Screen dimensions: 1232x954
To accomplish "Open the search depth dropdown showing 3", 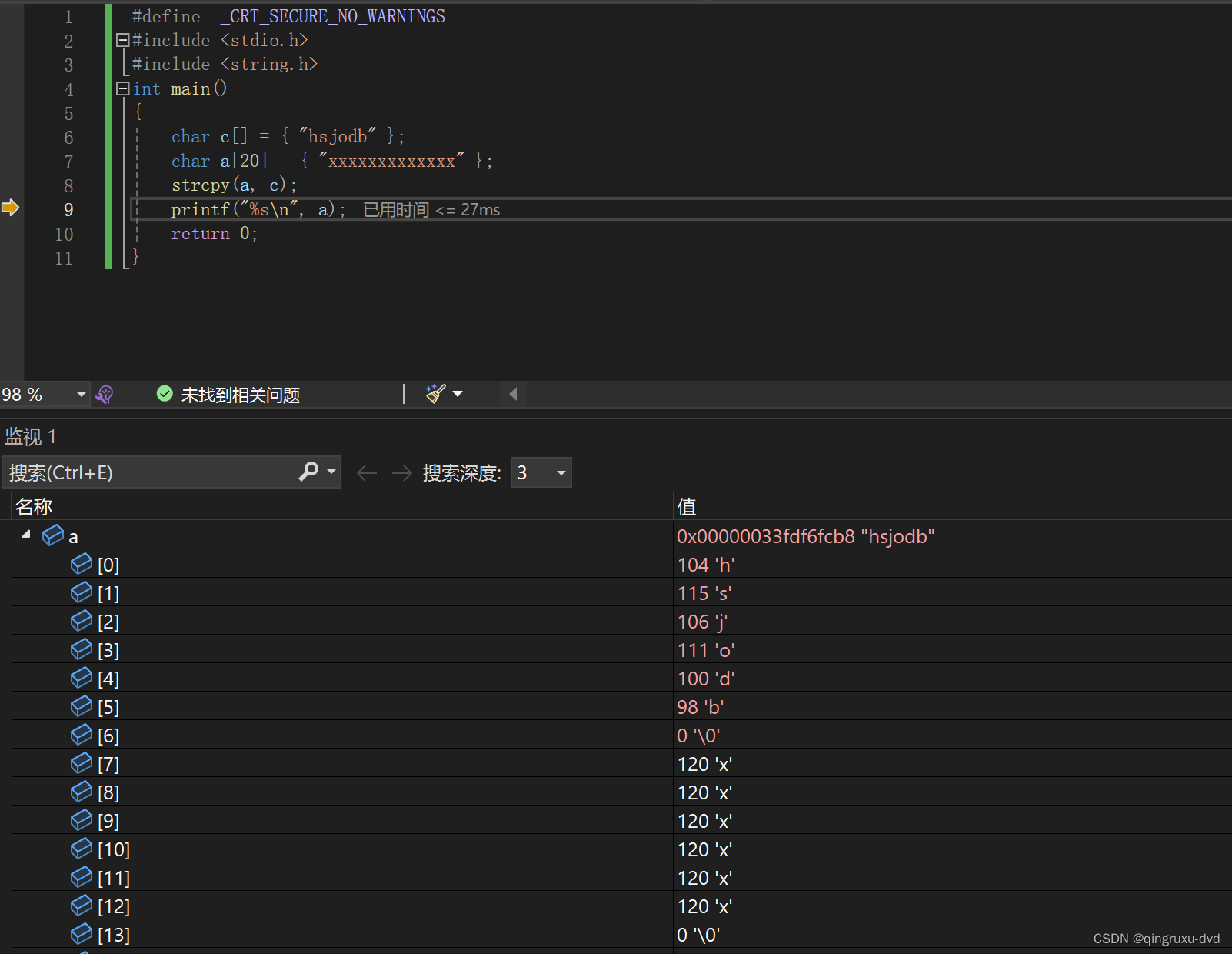I will pyautogui.click(x=541, y=472).
